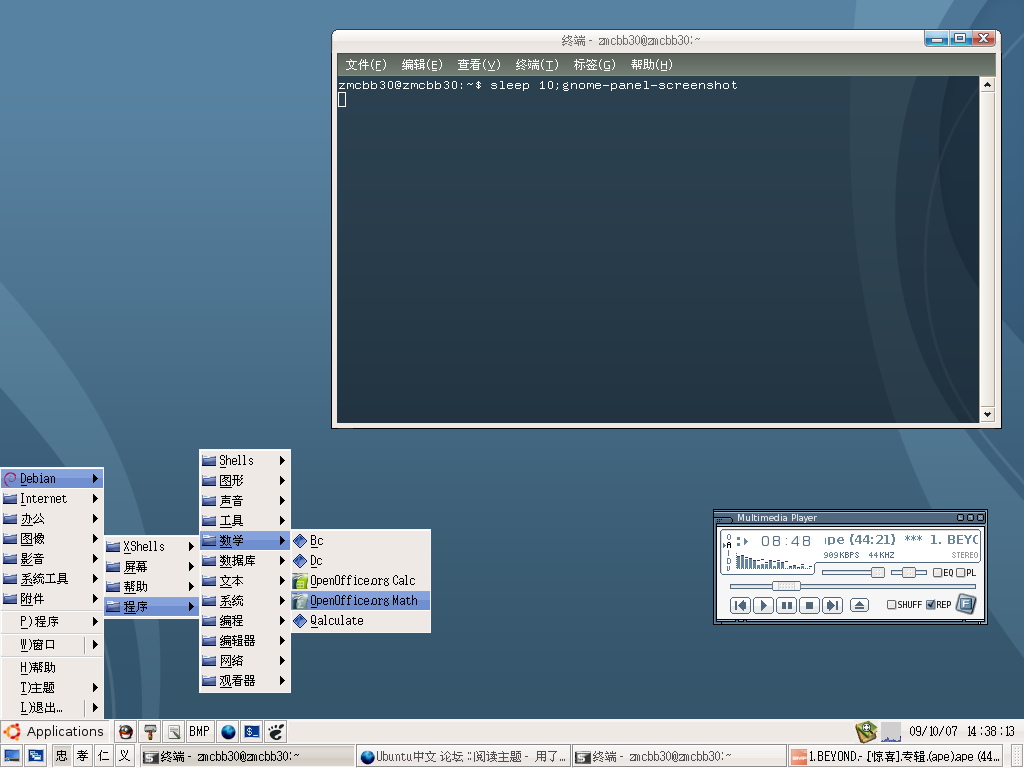Pause playback in Multimedia Player
The image size is (1024, 768).
787,605
